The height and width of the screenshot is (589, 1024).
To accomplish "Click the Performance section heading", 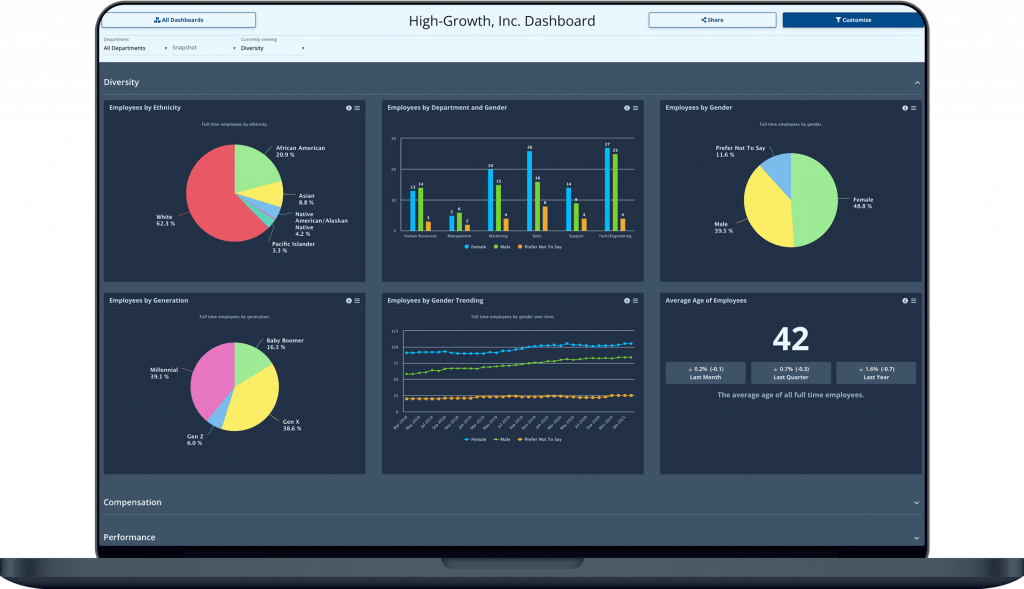I will tap(129, 537).
